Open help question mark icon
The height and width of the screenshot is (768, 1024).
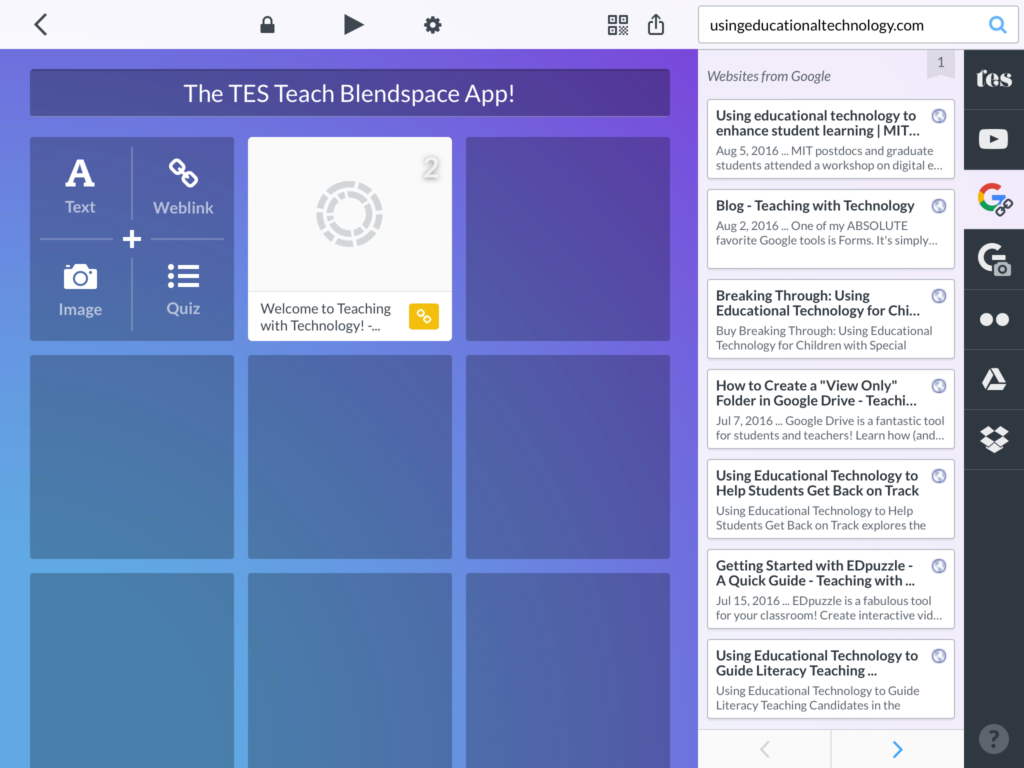coord(993,739)
